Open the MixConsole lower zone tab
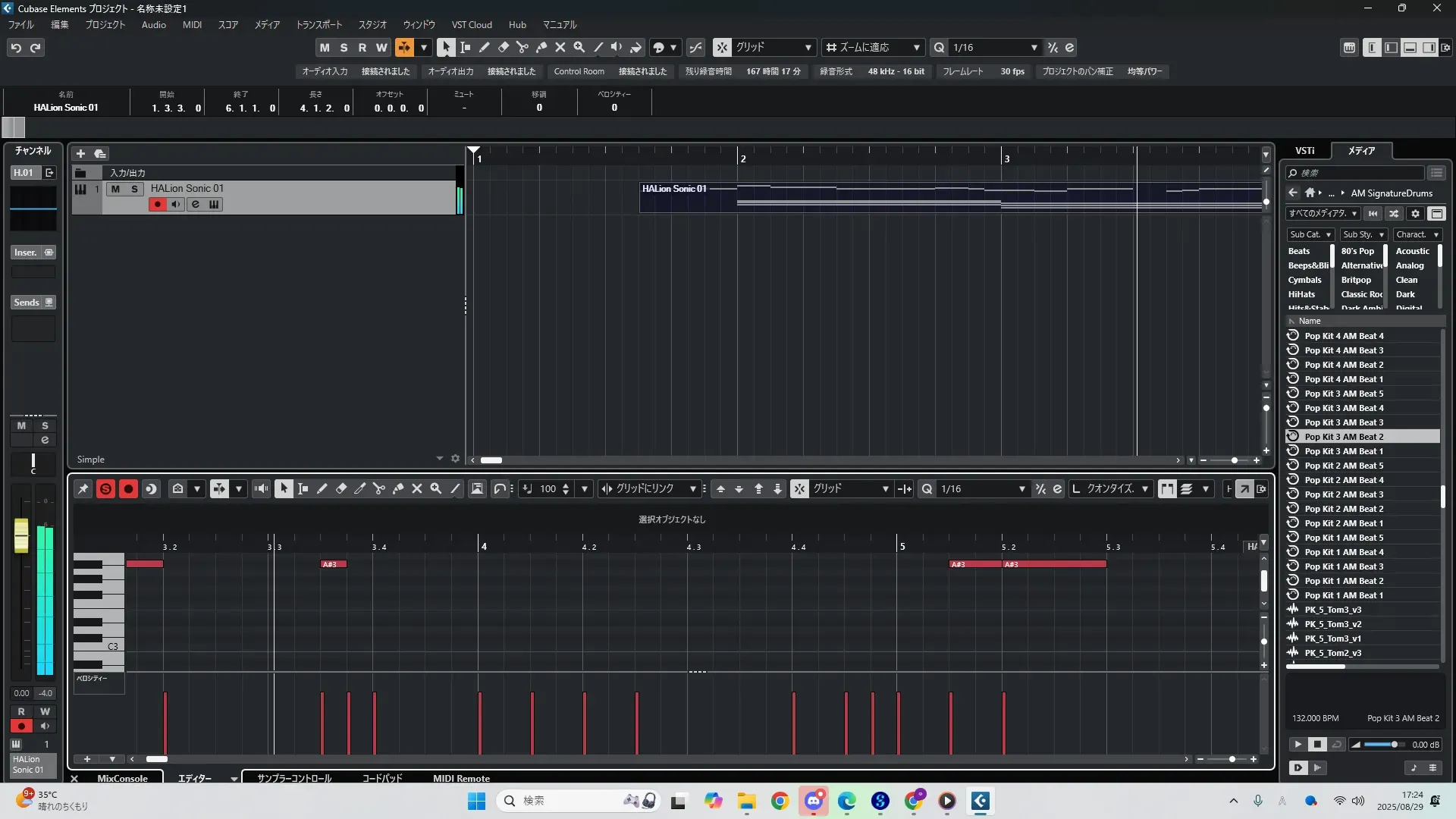 coord(122,778)
